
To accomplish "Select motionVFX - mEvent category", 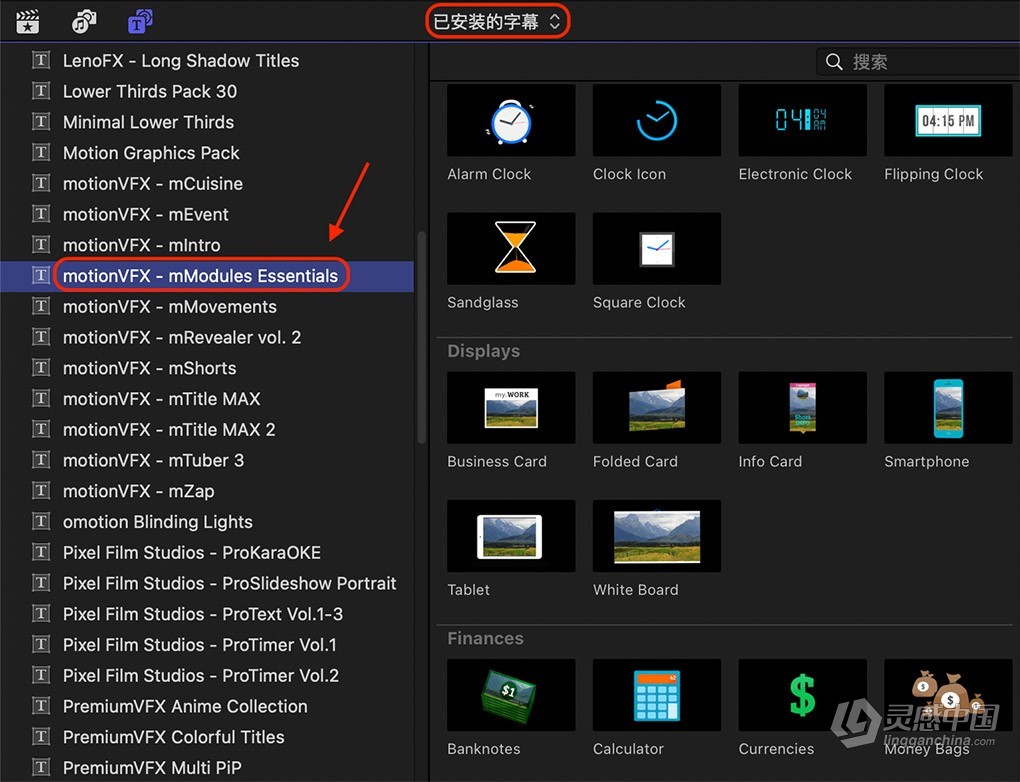I will [x=207, y=214].
